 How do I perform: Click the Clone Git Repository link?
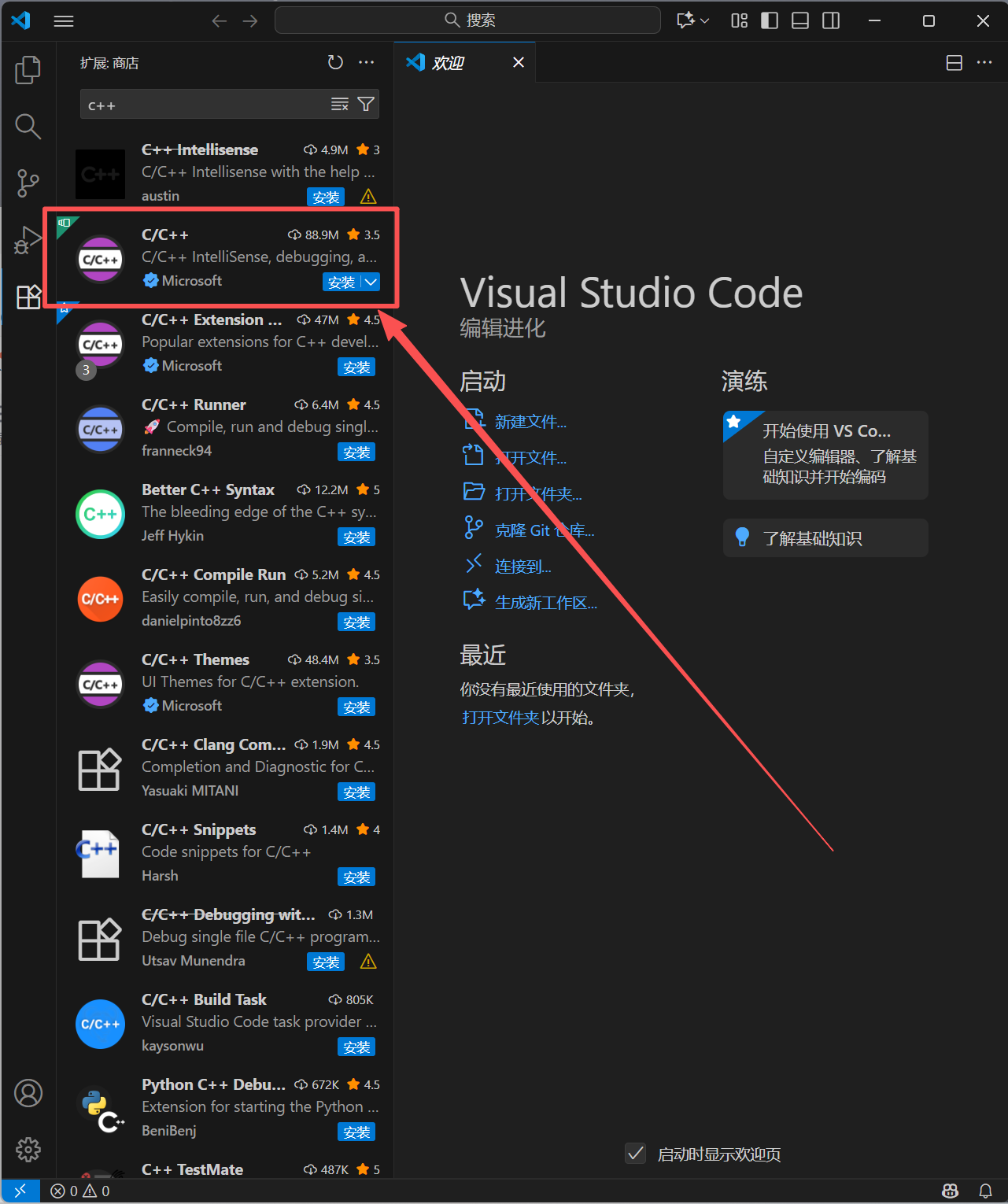pyautogui.click(x=545, y=530)
